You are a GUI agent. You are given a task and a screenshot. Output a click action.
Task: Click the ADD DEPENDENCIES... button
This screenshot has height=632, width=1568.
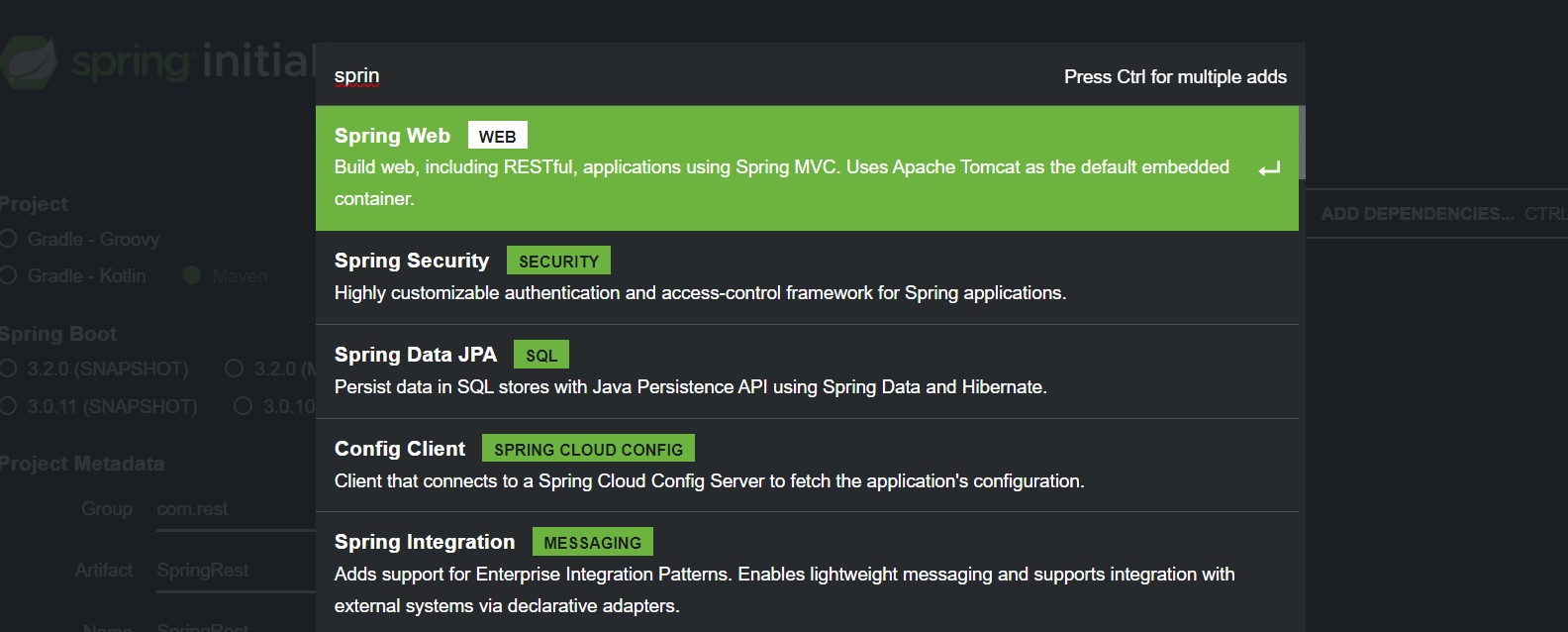(x=1437, y=214)
